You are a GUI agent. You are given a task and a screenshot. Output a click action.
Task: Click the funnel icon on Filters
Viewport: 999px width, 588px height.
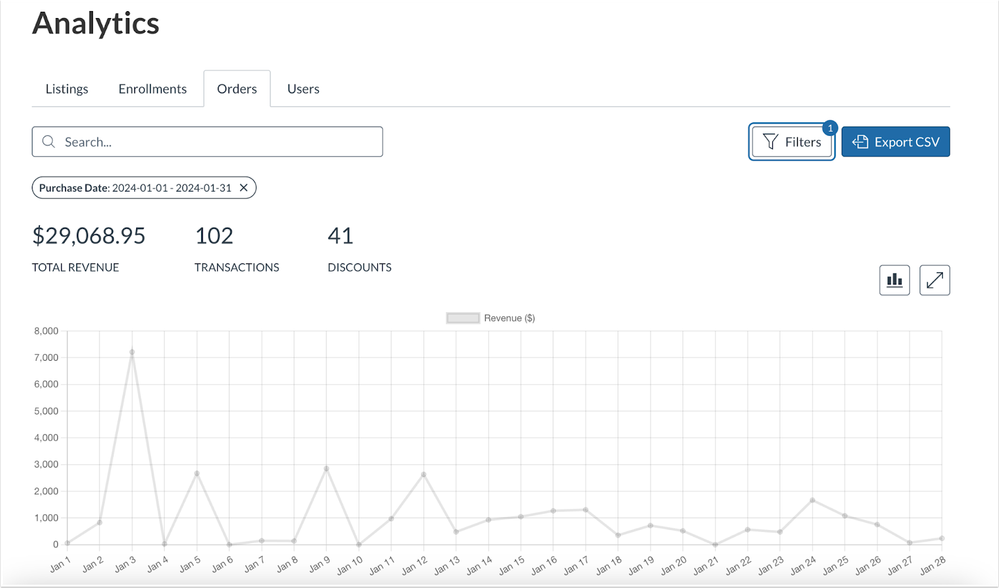tap(770, 142)
